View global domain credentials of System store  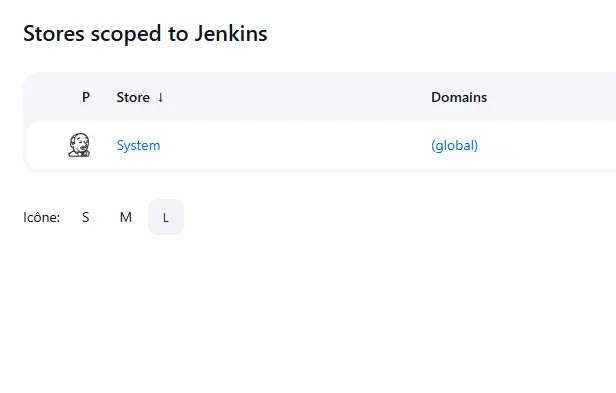455,145
